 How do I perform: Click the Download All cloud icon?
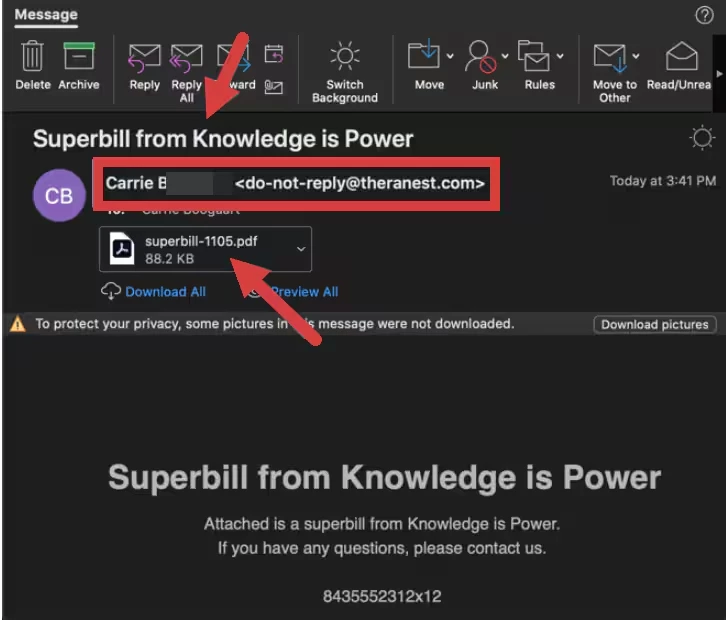pyautogui.click(x=111, y=292)
